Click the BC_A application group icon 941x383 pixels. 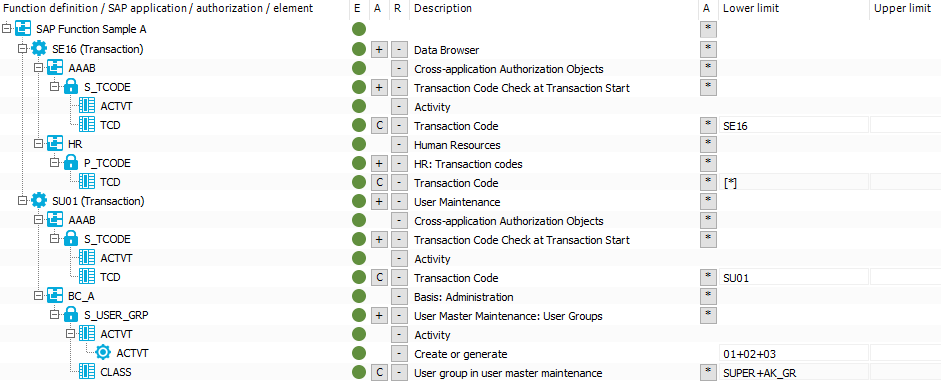coord(55,296)
